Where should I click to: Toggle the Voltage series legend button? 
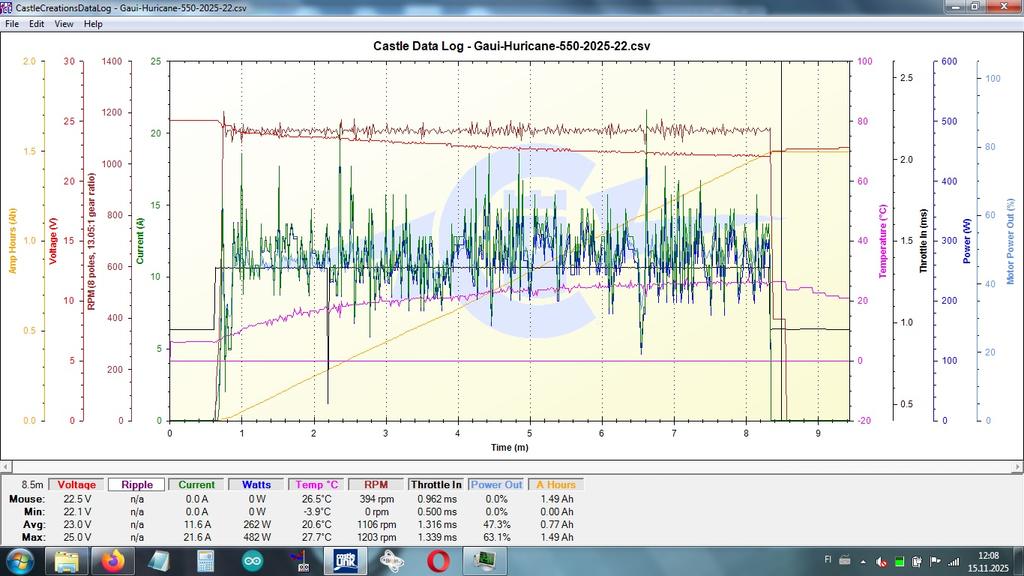(77, 484)
